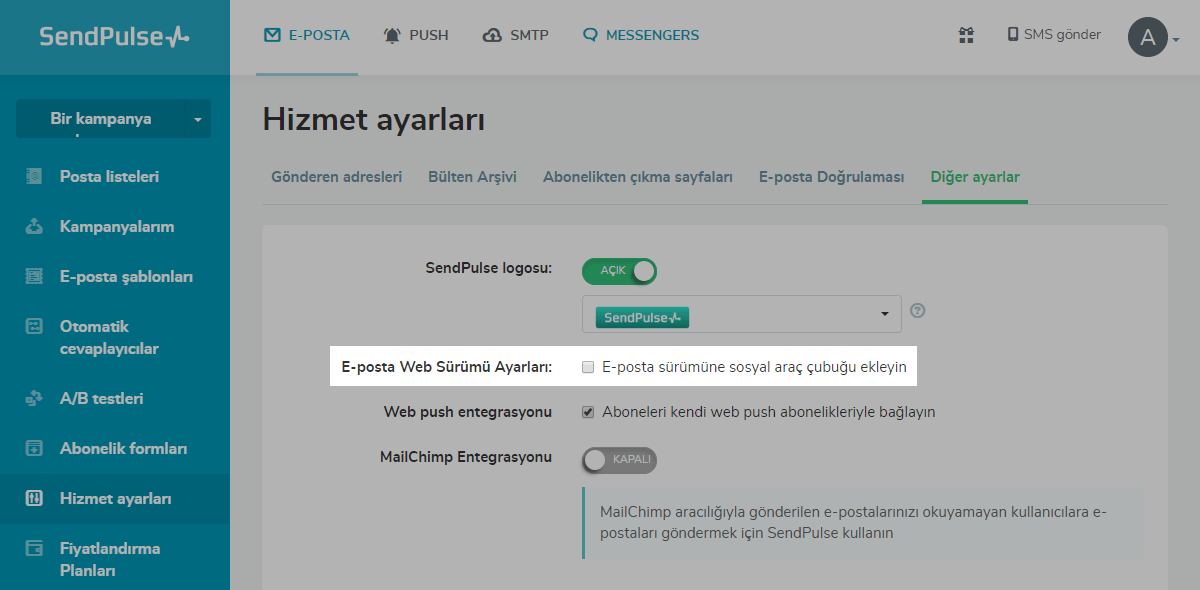Click the gift icon in top bar

tap(966, 35)
